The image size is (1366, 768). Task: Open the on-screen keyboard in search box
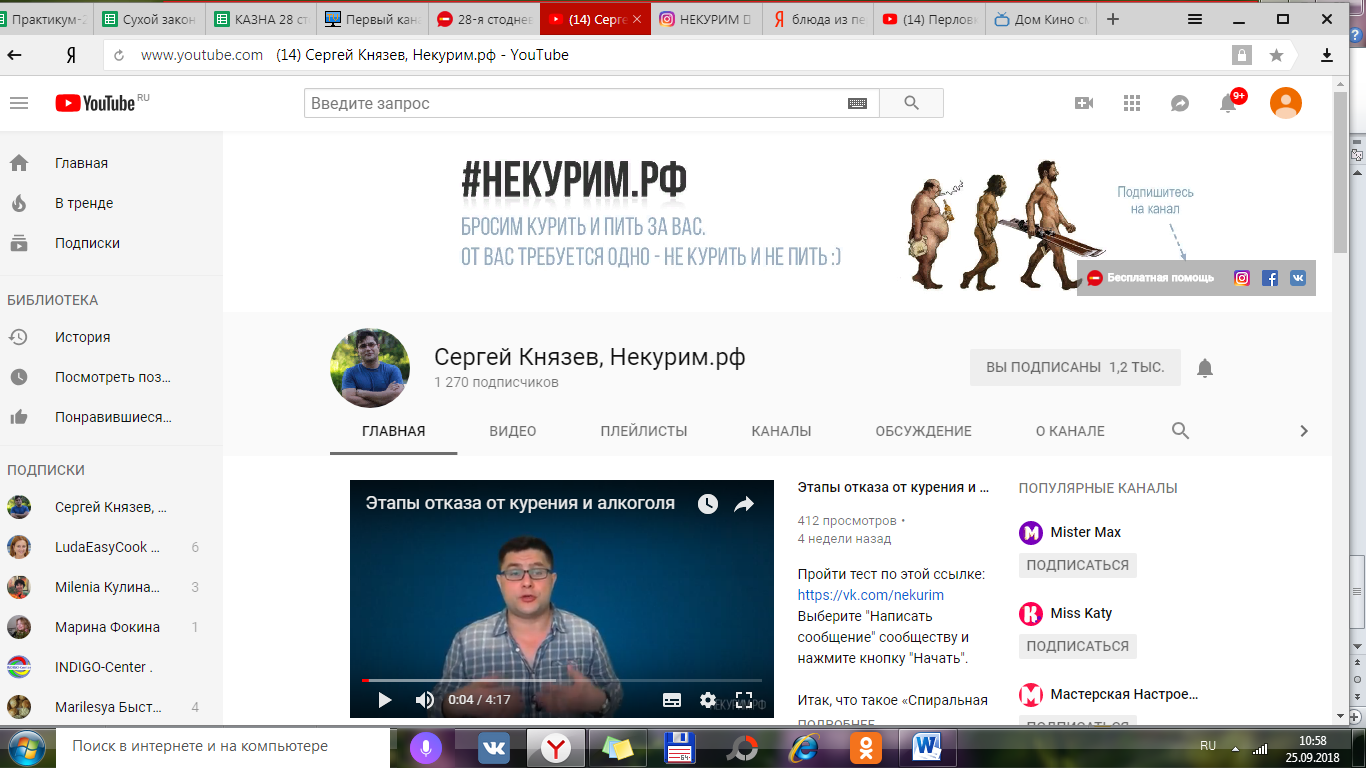click(x=857, y=103)
